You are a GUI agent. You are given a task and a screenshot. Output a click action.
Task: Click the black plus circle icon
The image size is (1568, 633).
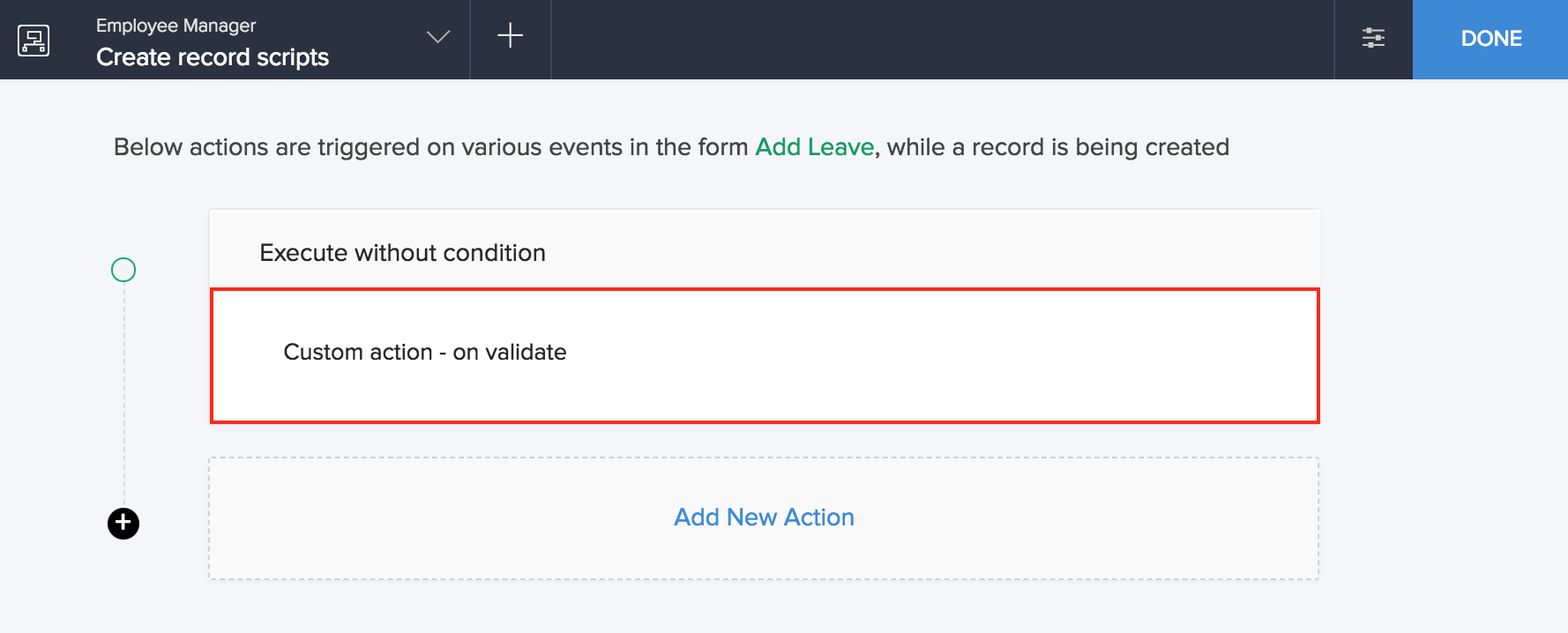pyautogui.click(x=123, y=524)
